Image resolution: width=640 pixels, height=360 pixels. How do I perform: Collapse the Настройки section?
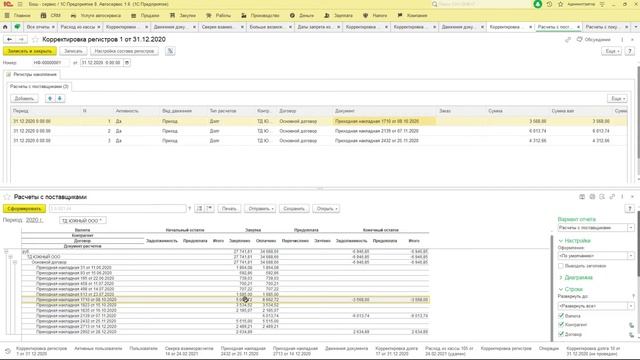(561, 241)
